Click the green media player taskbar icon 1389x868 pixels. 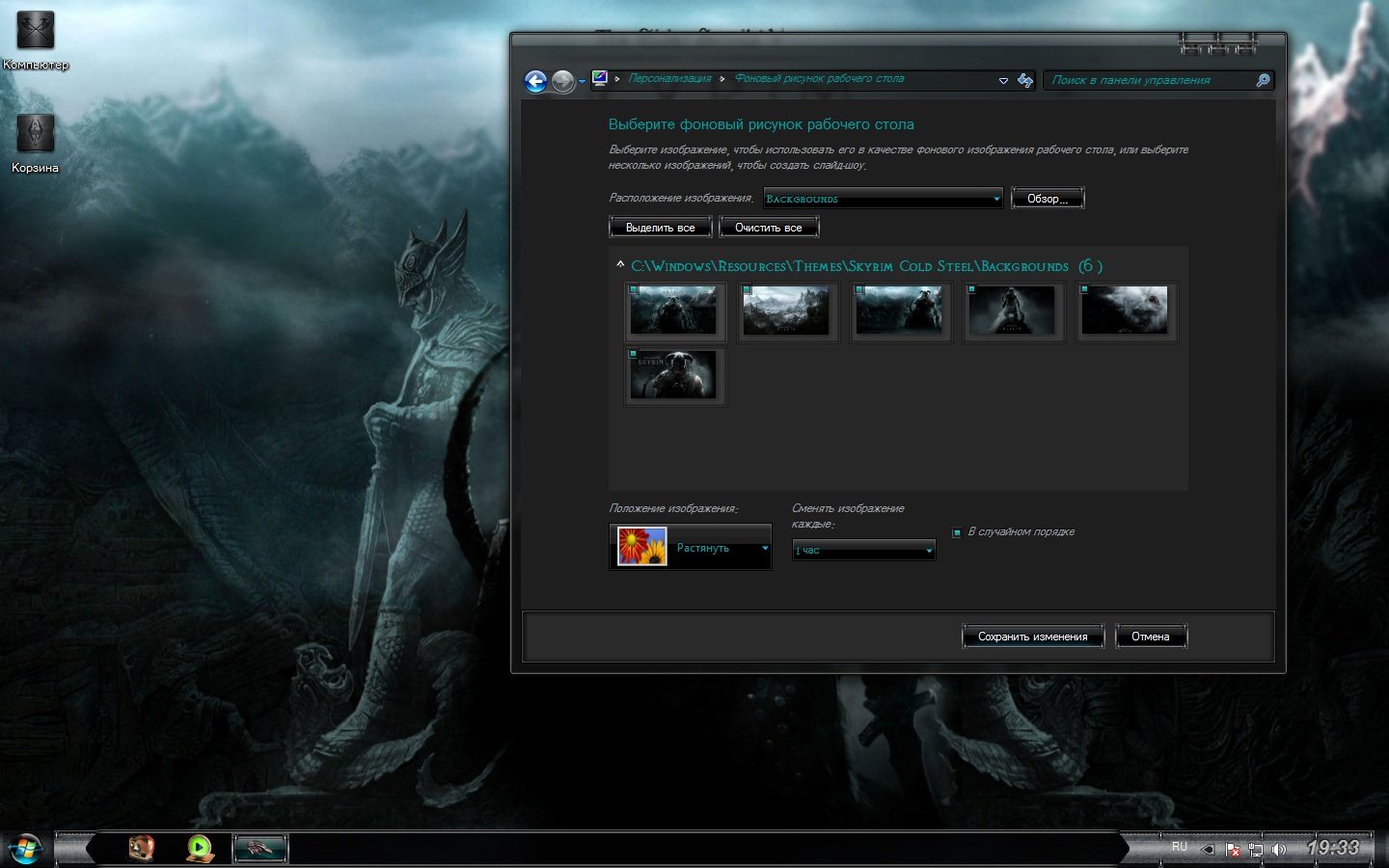(x=200, y=848)
